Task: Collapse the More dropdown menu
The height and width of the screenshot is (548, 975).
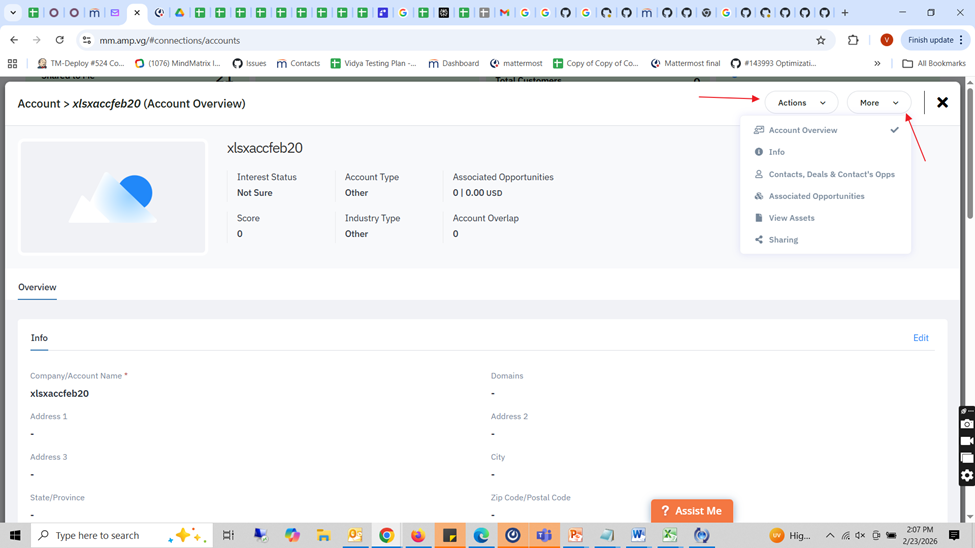Action: (x=879, y=103)
